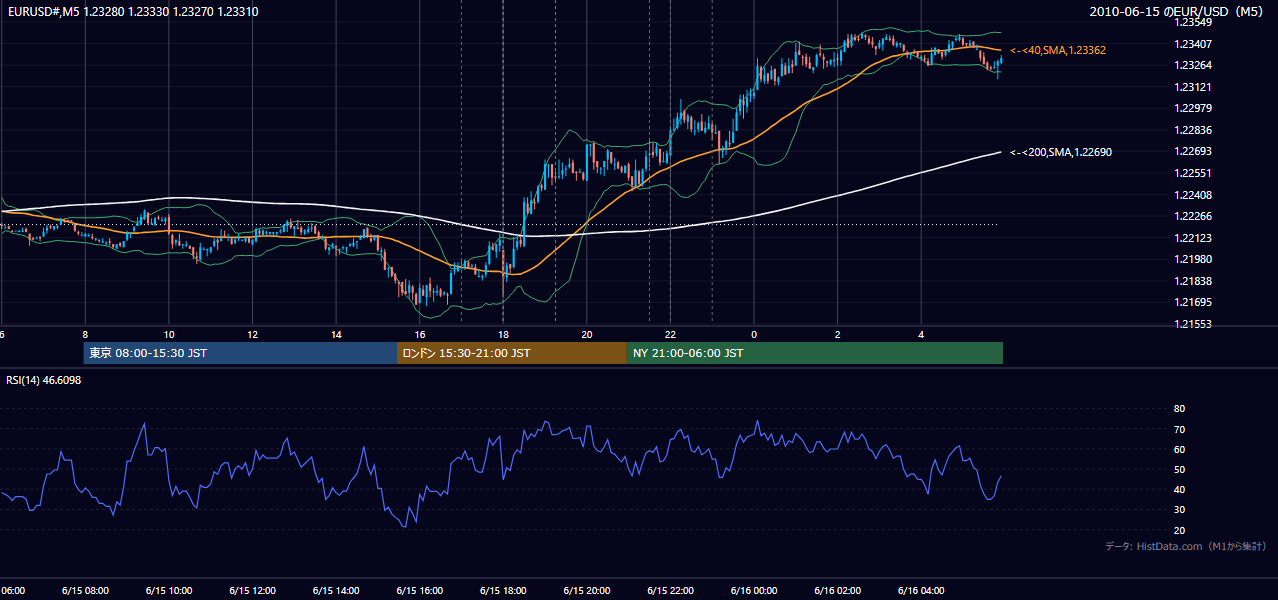Click the bottom date label 6/15 10:00
This screenshot has height=600, width=1278.
(x=169, y=591)
